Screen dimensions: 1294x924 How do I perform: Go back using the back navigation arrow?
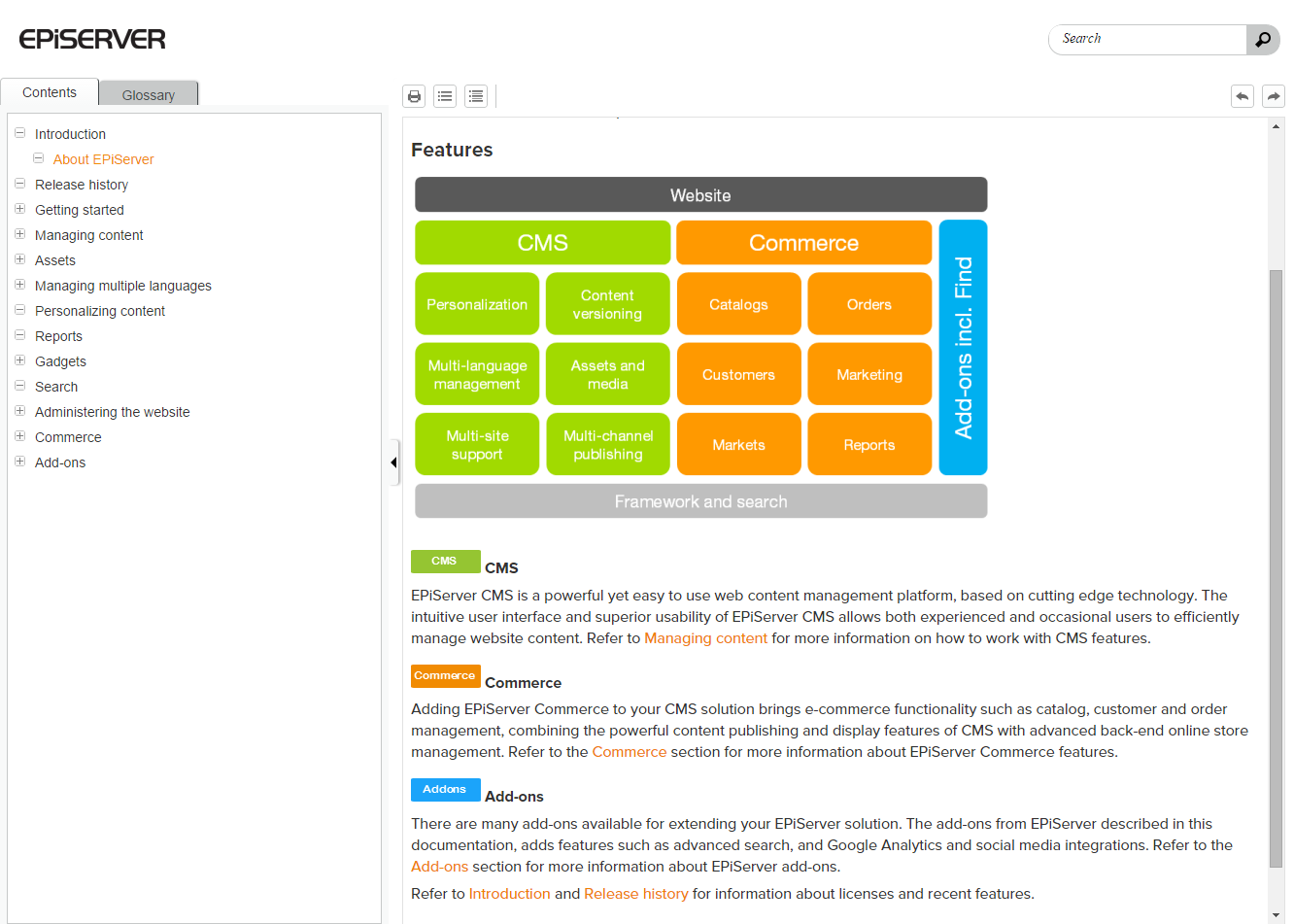1242,95
